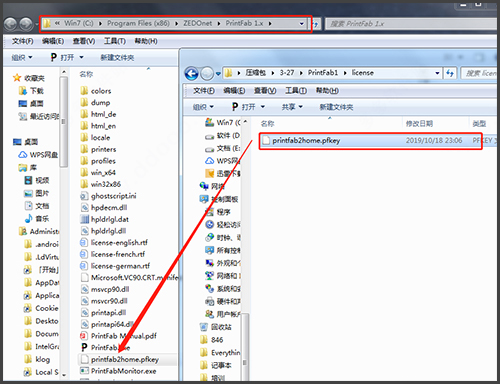Open 组织 dropdown in PrintFab 1.x window
This screenshot has width=500, height=384.
pyautogui.click(x=22, y=58)
